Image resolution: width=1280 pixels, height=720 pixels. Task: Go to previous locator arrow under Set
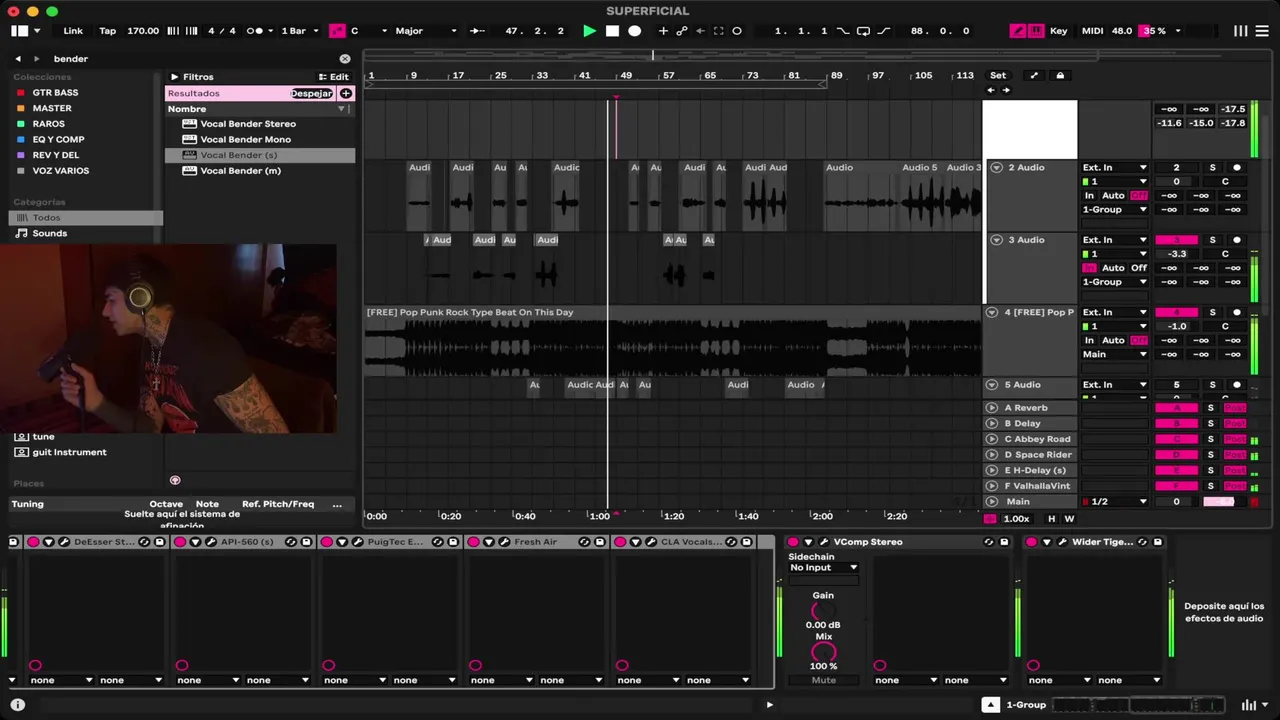[991, 90]
